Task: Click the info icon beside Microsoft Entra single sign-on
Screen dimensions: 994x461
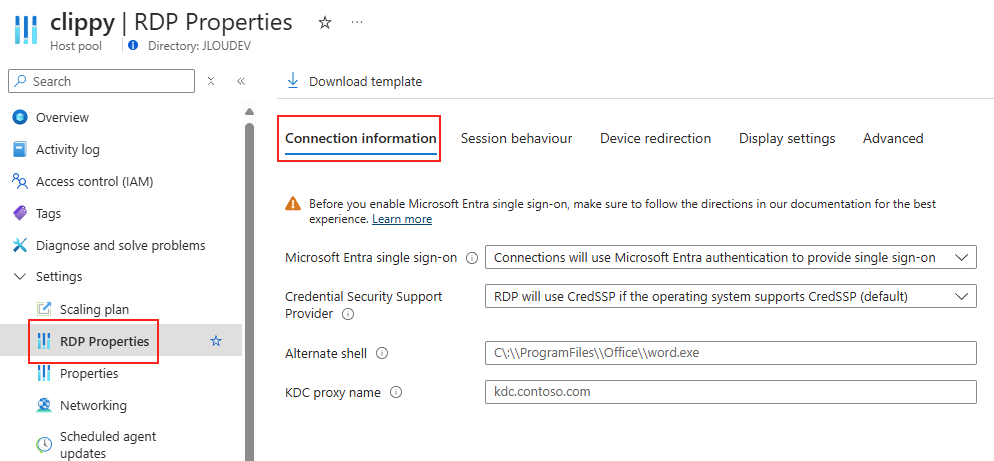Action: [472, 258]
